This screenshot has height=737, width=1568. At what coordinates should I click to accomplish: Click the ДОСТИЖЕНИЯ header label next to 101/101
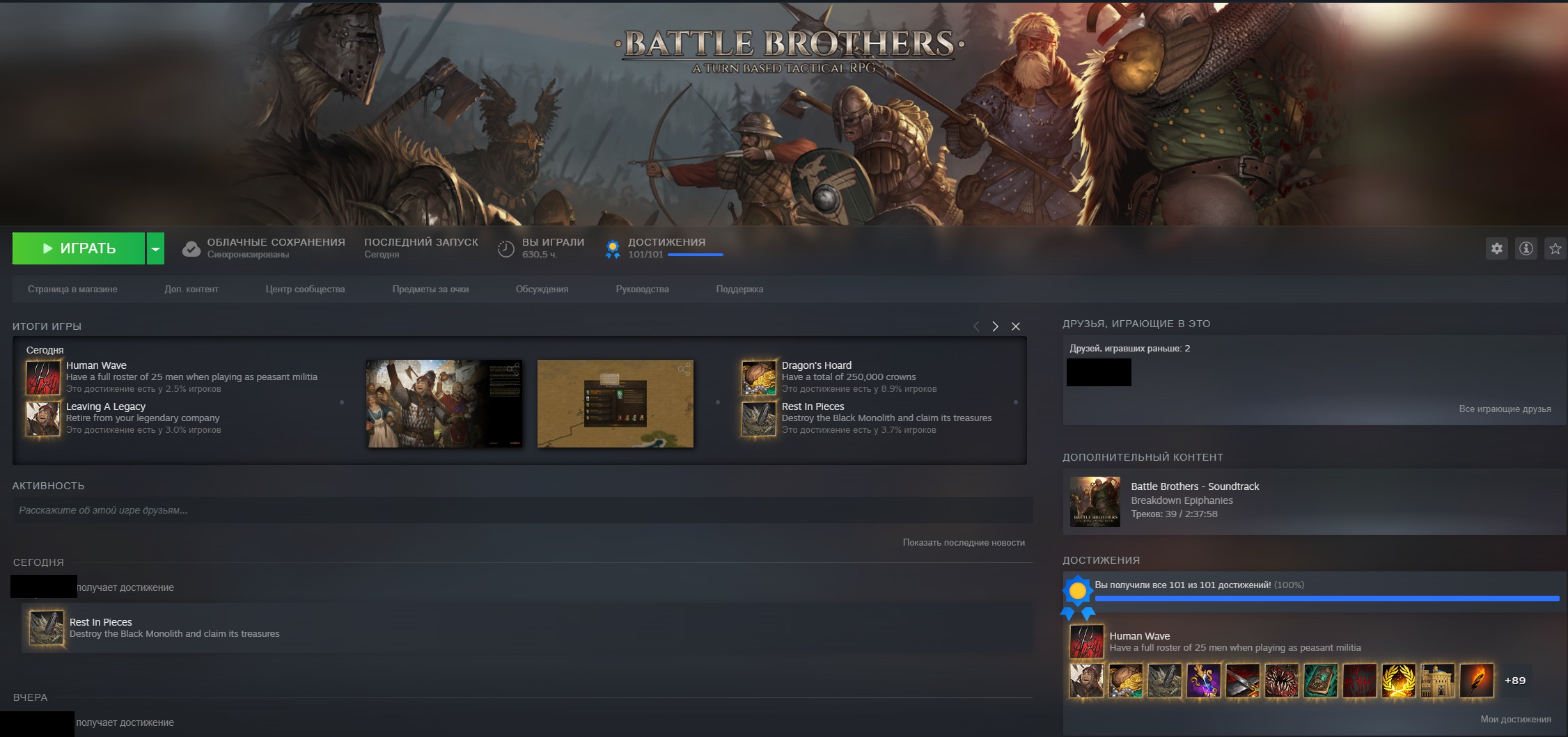pyautogui.click(x=666, y=242)
